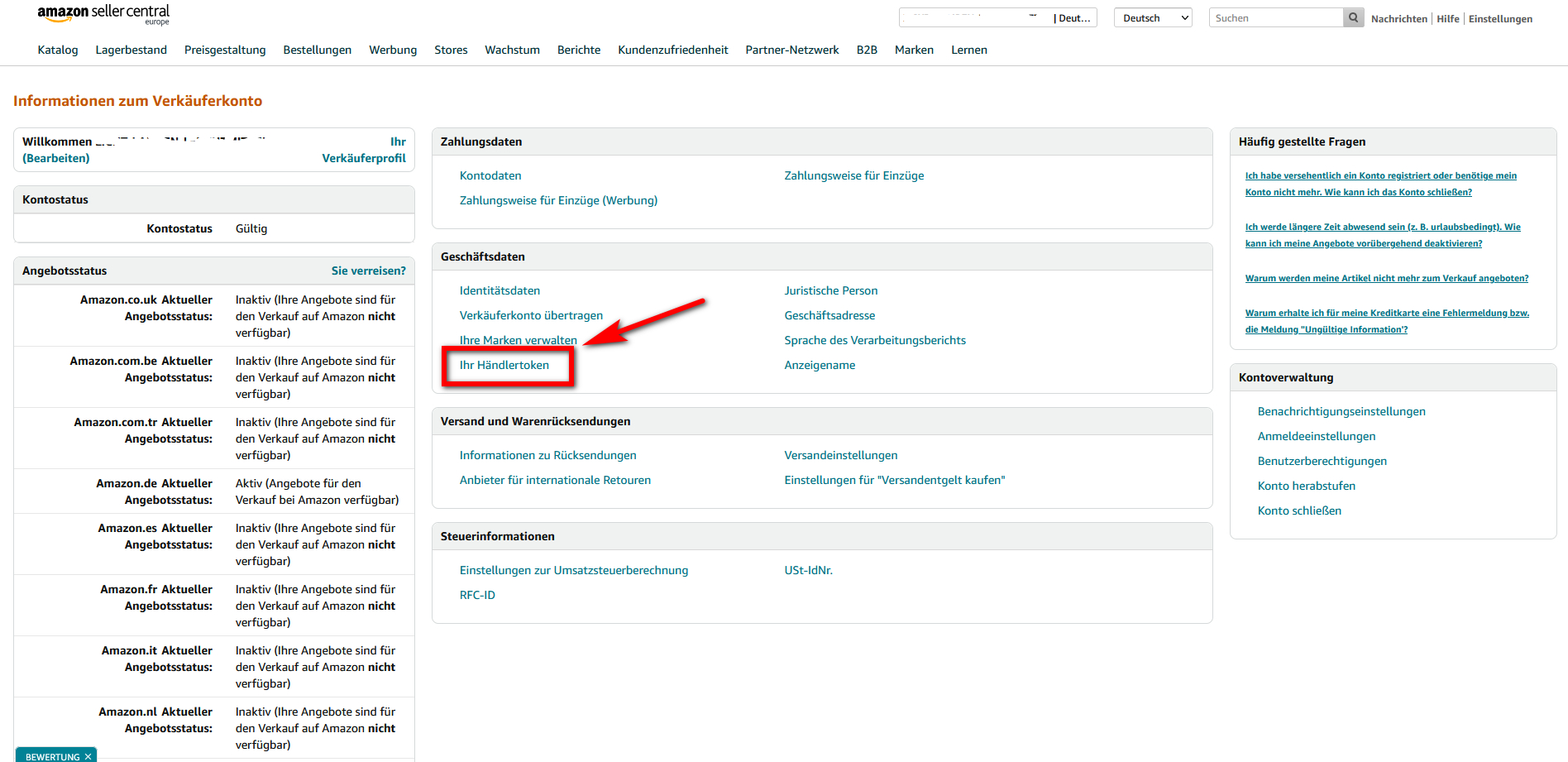This screenshot has width=1568, height=762.
Task: Open the Partner-Netzwerk menu
Action: click(792, 50)
